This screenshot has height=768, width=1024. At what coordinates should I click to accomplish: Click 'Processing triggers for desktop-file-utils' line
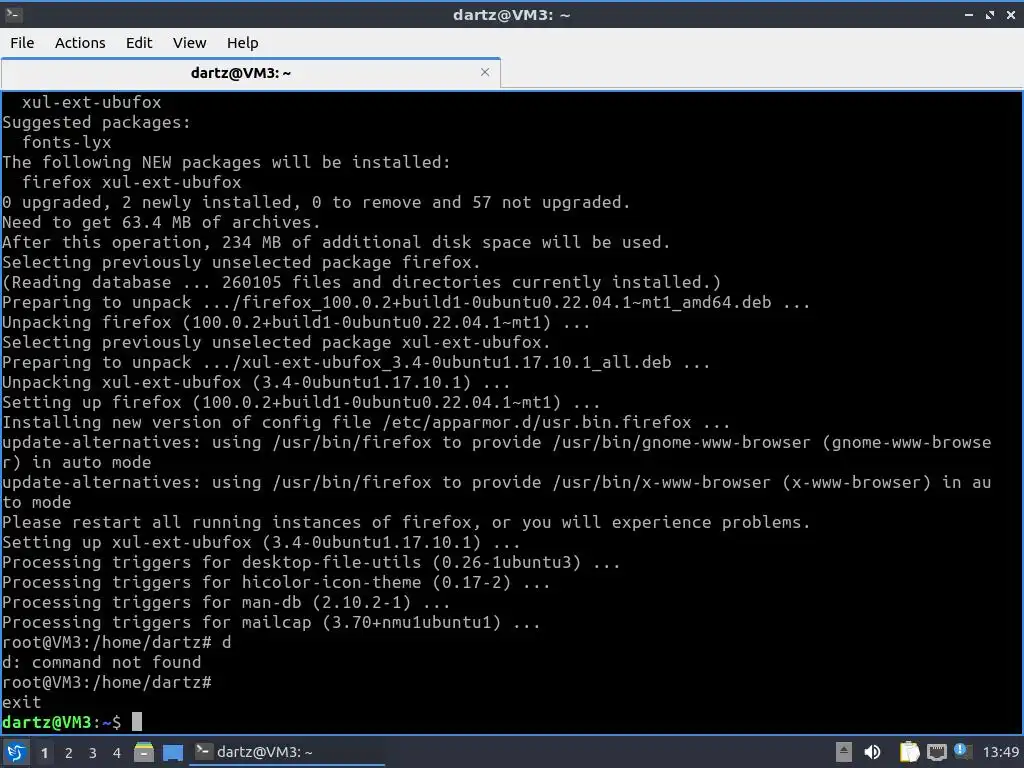click(x=311, y=562)
